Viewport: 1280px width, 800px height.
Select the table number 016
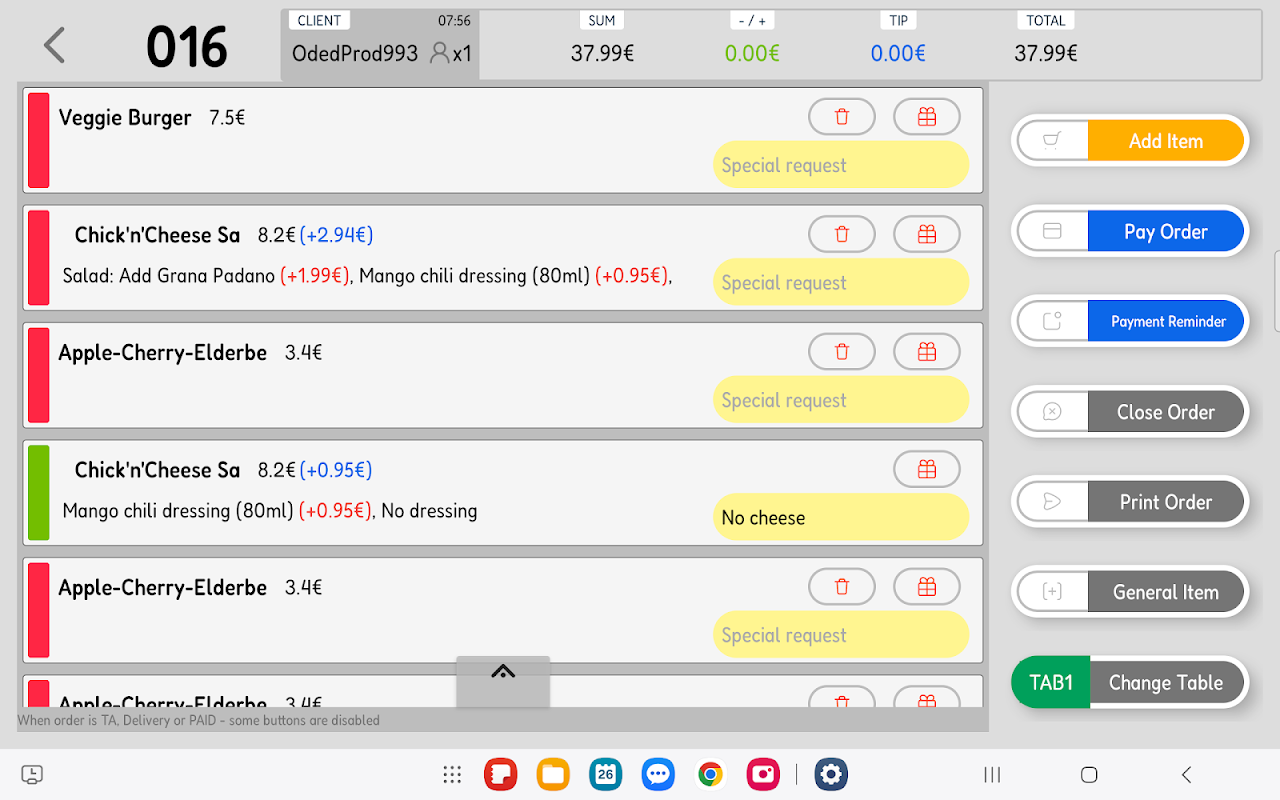point(187,47)
